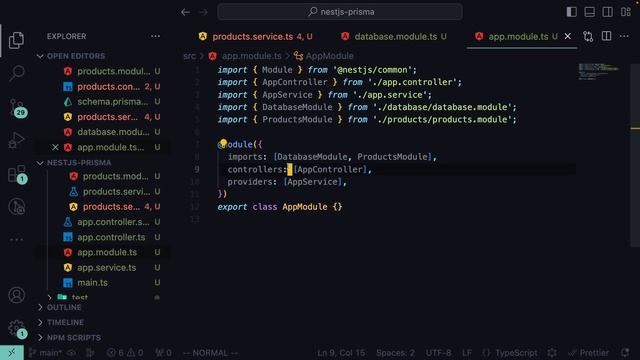Split the editor to the right
Screen dimensions: 640x360
(607, 36)
